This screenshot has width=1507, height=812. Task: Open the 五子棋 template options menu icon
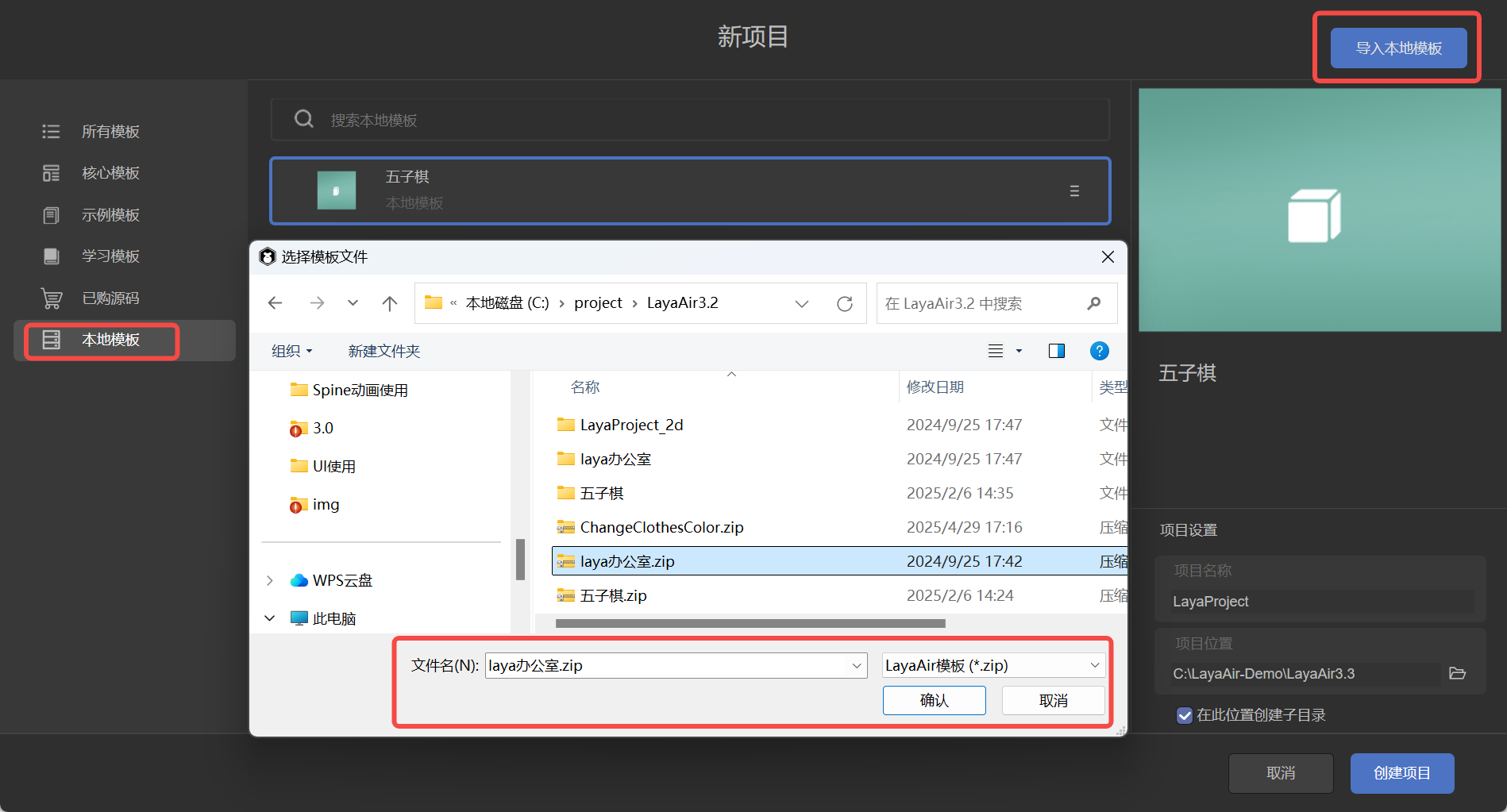coord(1074,191)
